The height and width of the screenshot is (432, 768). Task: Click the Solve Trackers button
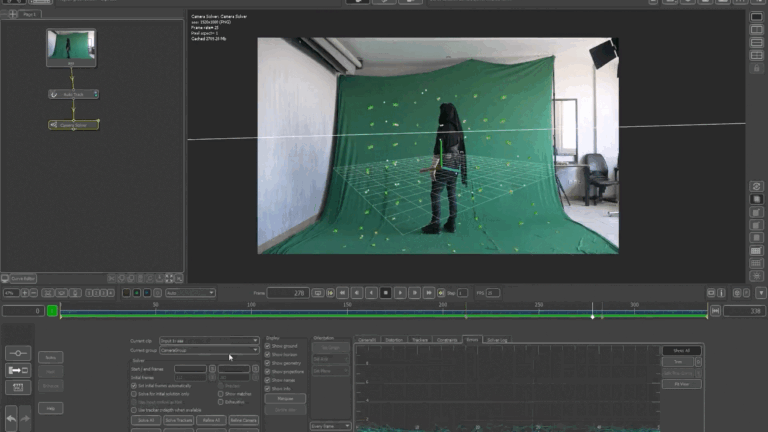pos(178,420)
